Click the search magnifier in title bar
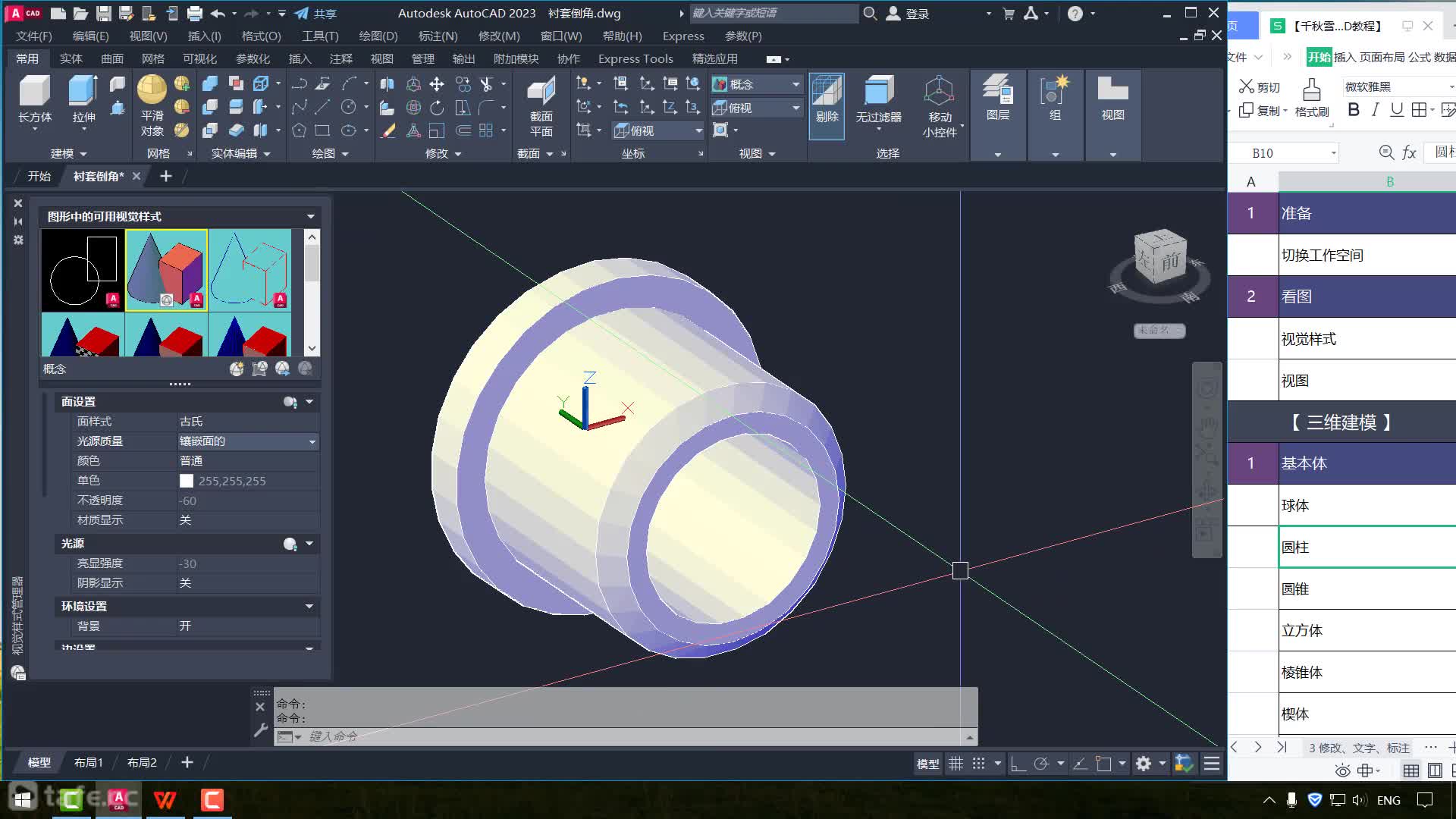 pos(870,13)
